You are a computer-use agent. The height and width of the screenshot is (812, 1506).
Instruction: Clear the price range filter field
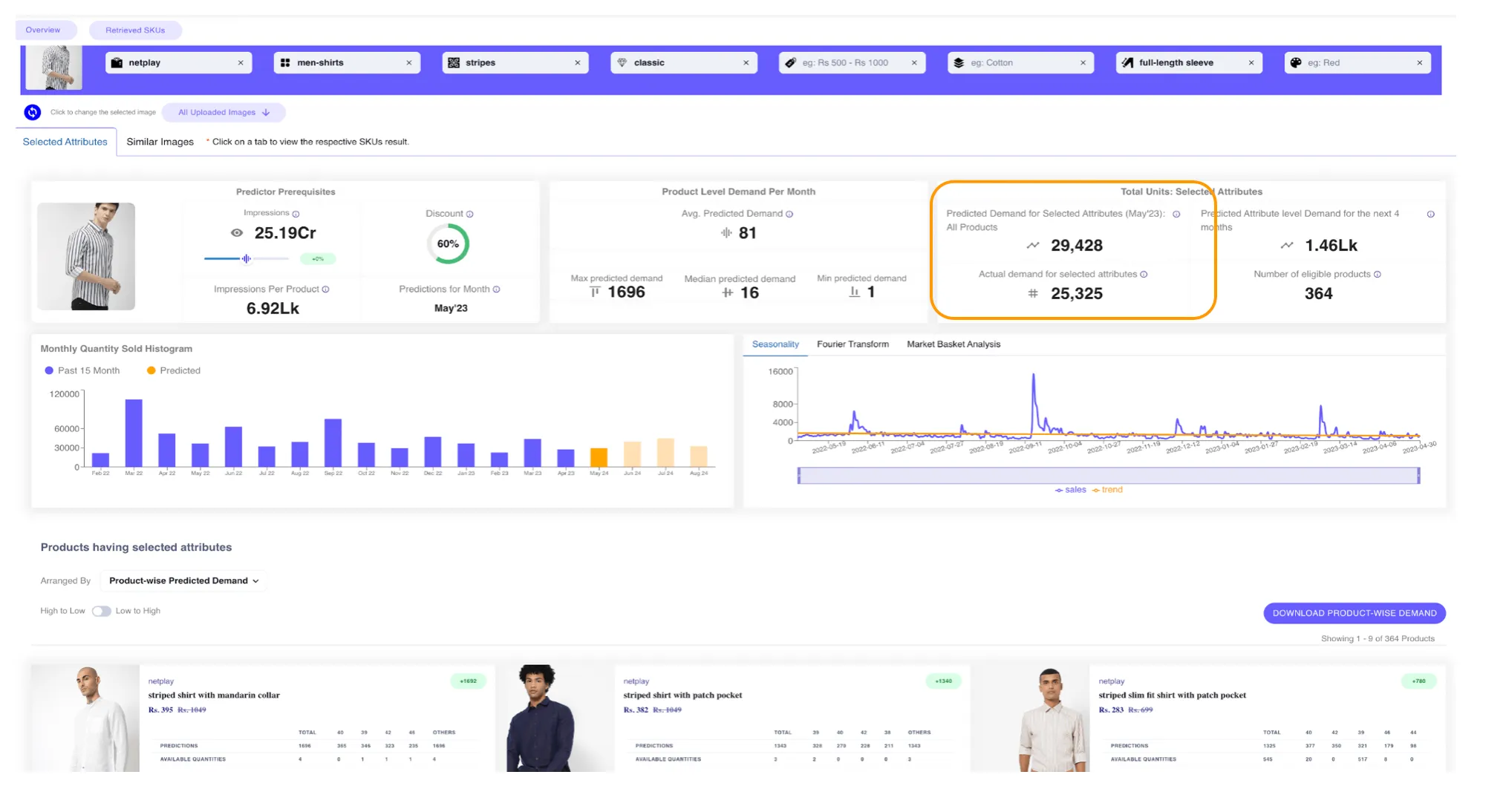914,63
